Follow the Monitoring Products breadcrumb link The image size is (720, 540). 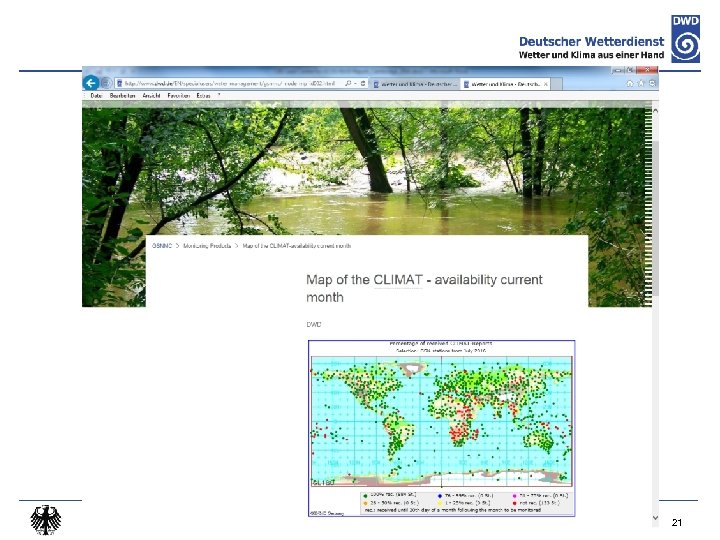coord(207,246)
